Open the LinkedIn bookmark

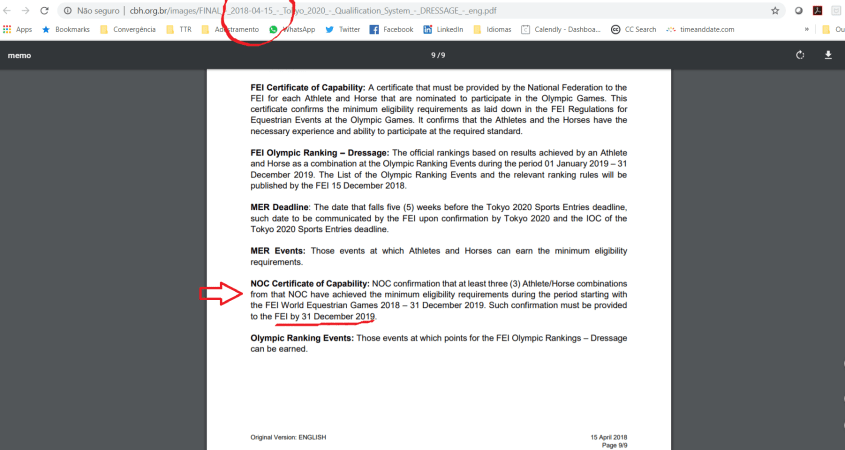point(442,30)
